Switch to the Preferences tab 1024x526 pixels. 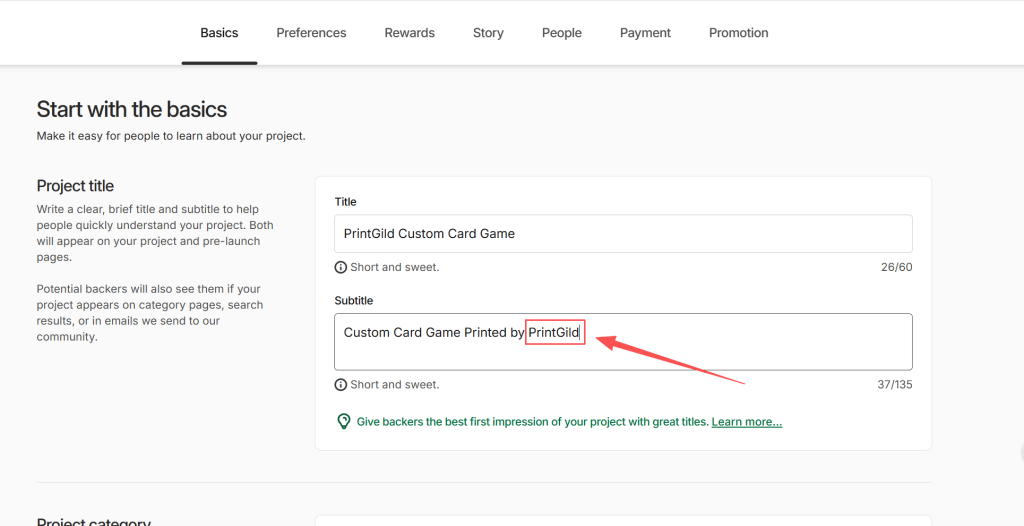click(x=312, y=33)
